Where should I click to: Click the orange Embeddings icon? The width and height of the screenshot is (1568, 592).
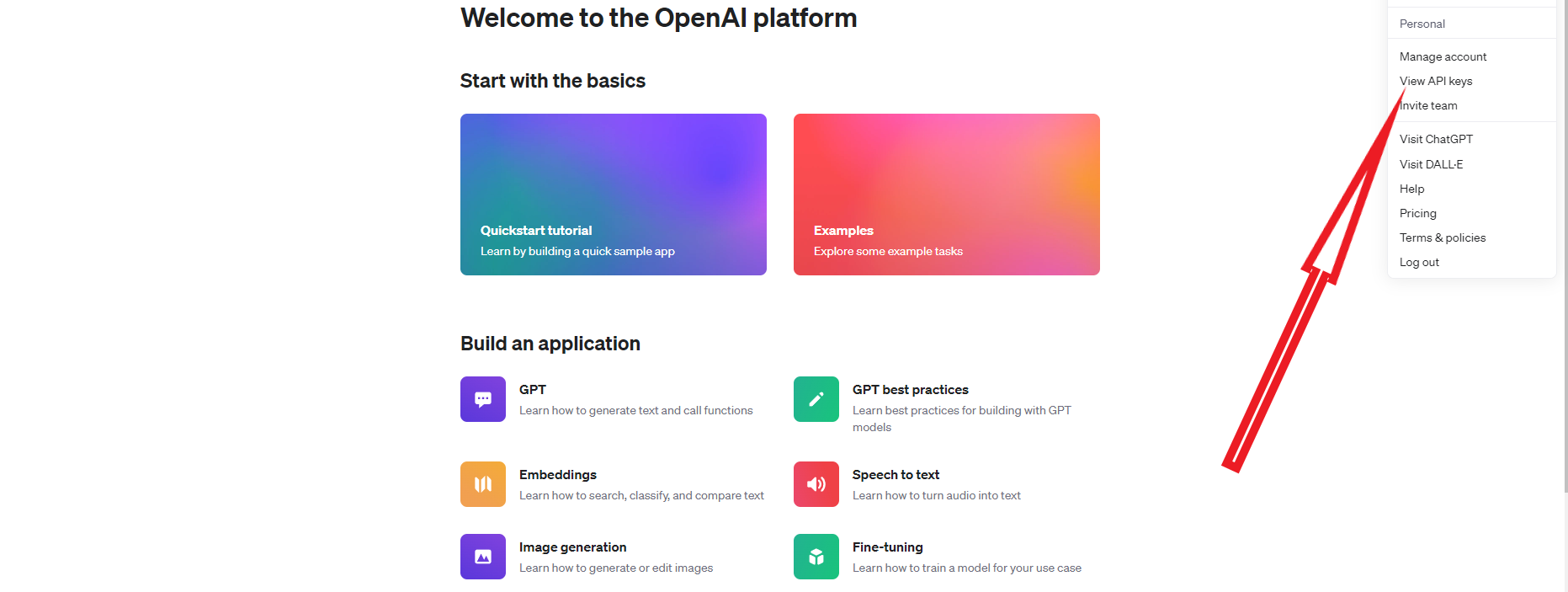483,484
